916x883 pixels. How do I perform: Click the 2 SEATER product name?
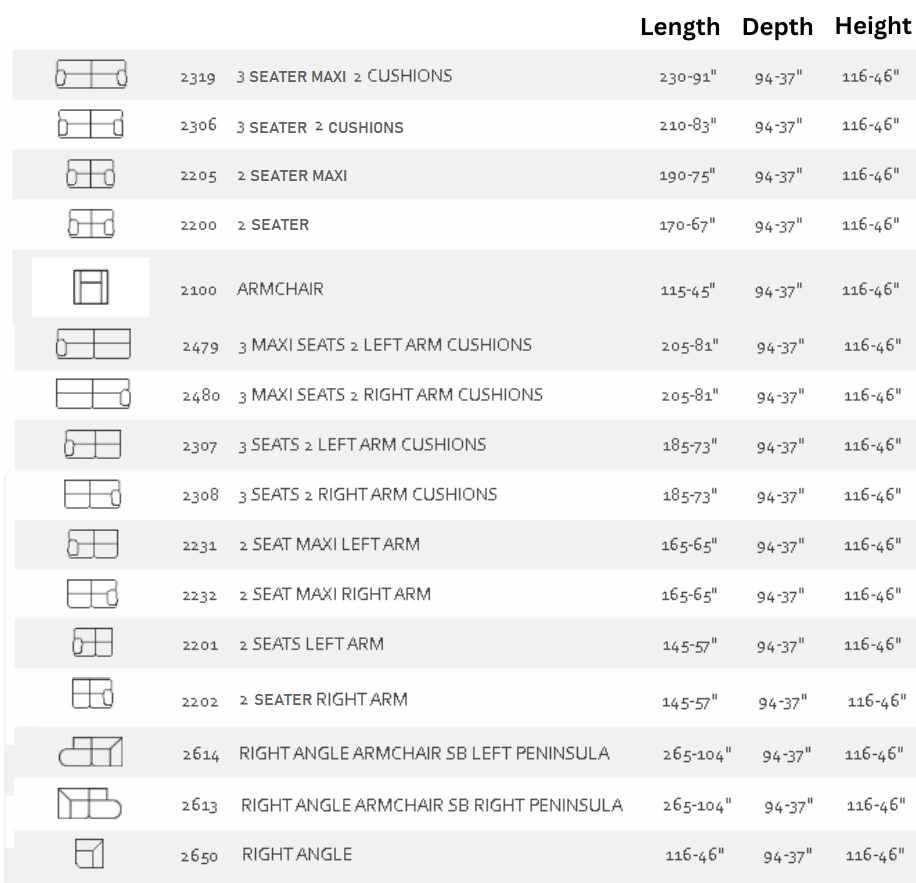click(x=273, y=225)
